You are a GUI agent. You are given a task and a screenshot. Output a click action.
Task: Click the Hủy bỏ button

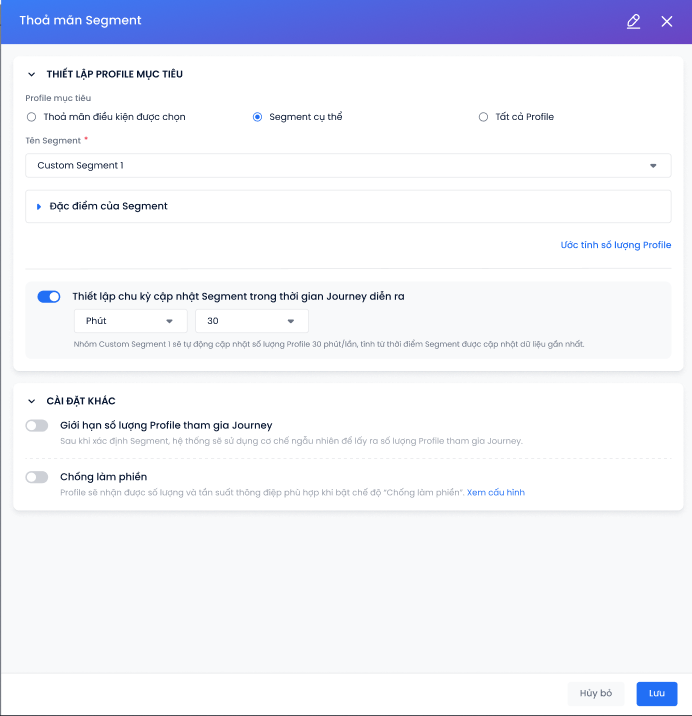point(596,693)
